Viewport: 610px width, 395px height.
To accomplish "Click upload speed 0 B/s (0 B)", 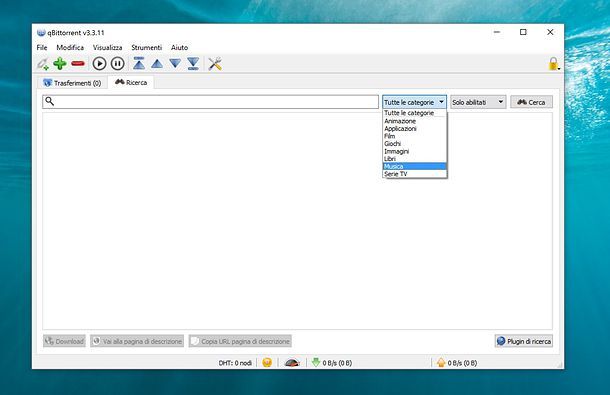I will 462,363.
